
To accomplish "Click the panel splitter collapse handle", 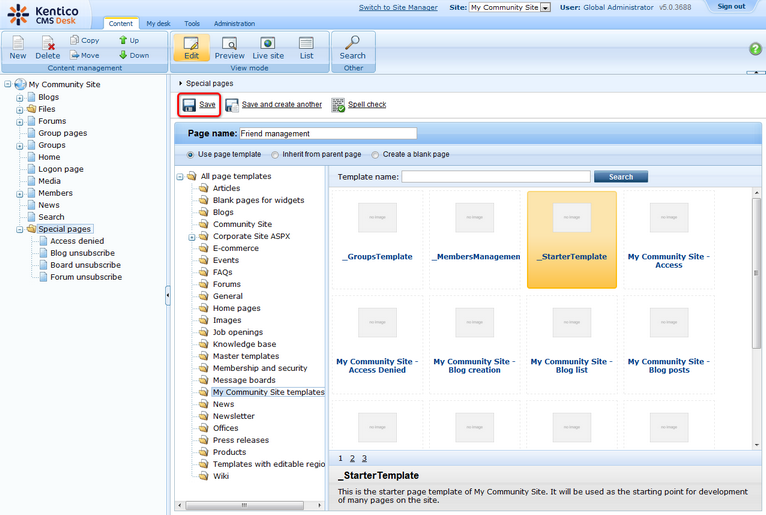I will tap(168, 296).
